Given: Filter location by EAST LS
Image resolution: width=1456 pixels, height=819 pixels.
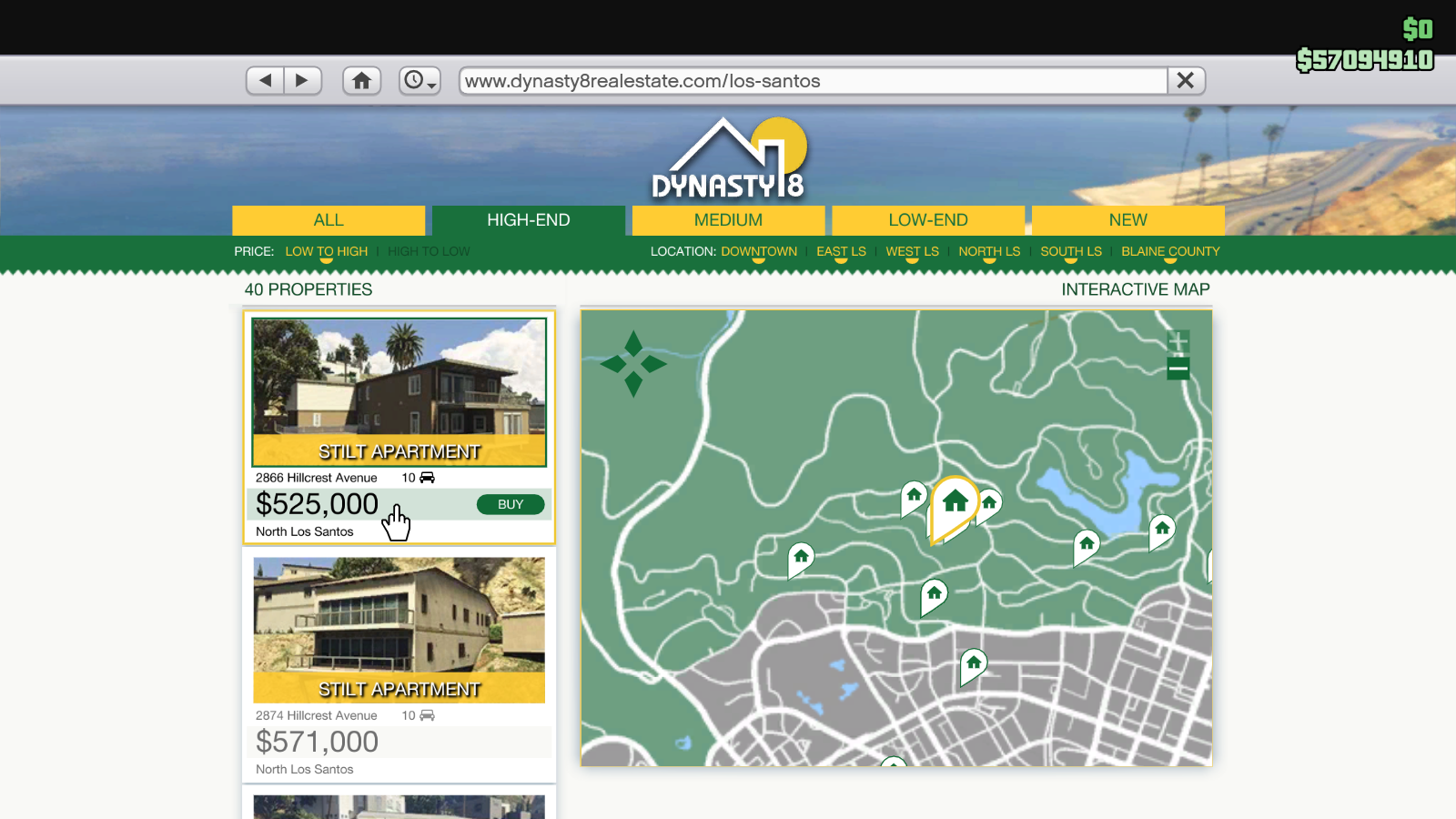Looking at the screenshot, I should (x=841, y=251).
